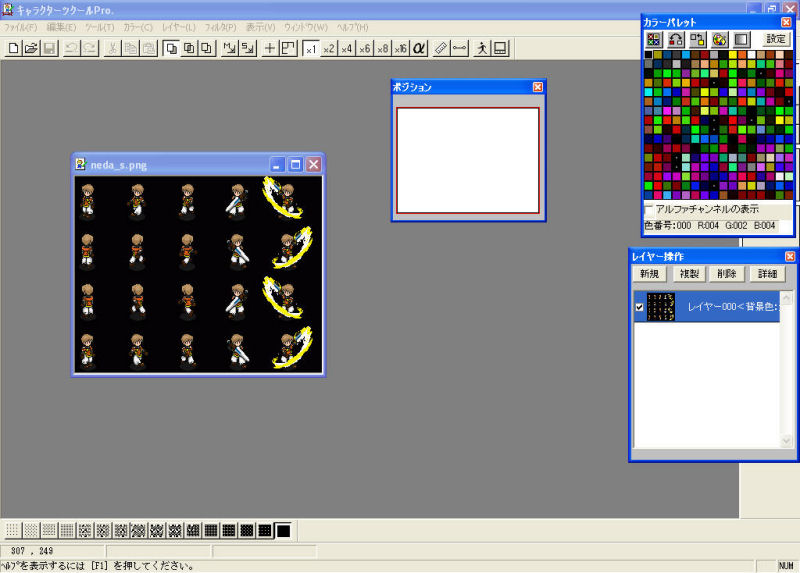Click the running figure animation icon

482,48
